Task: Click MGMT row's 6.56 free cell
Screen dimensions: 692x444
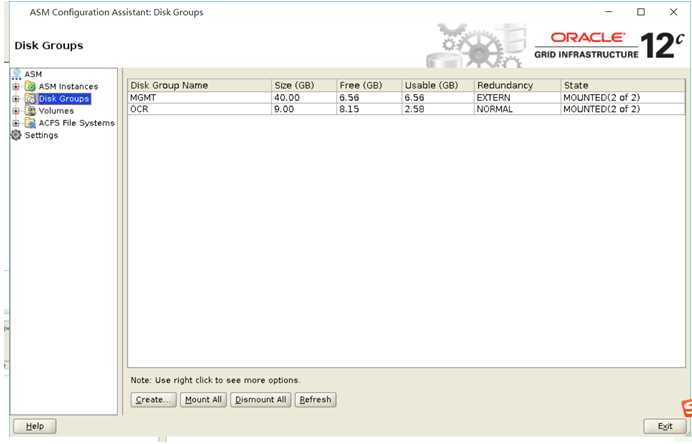Action: (369, 98)
